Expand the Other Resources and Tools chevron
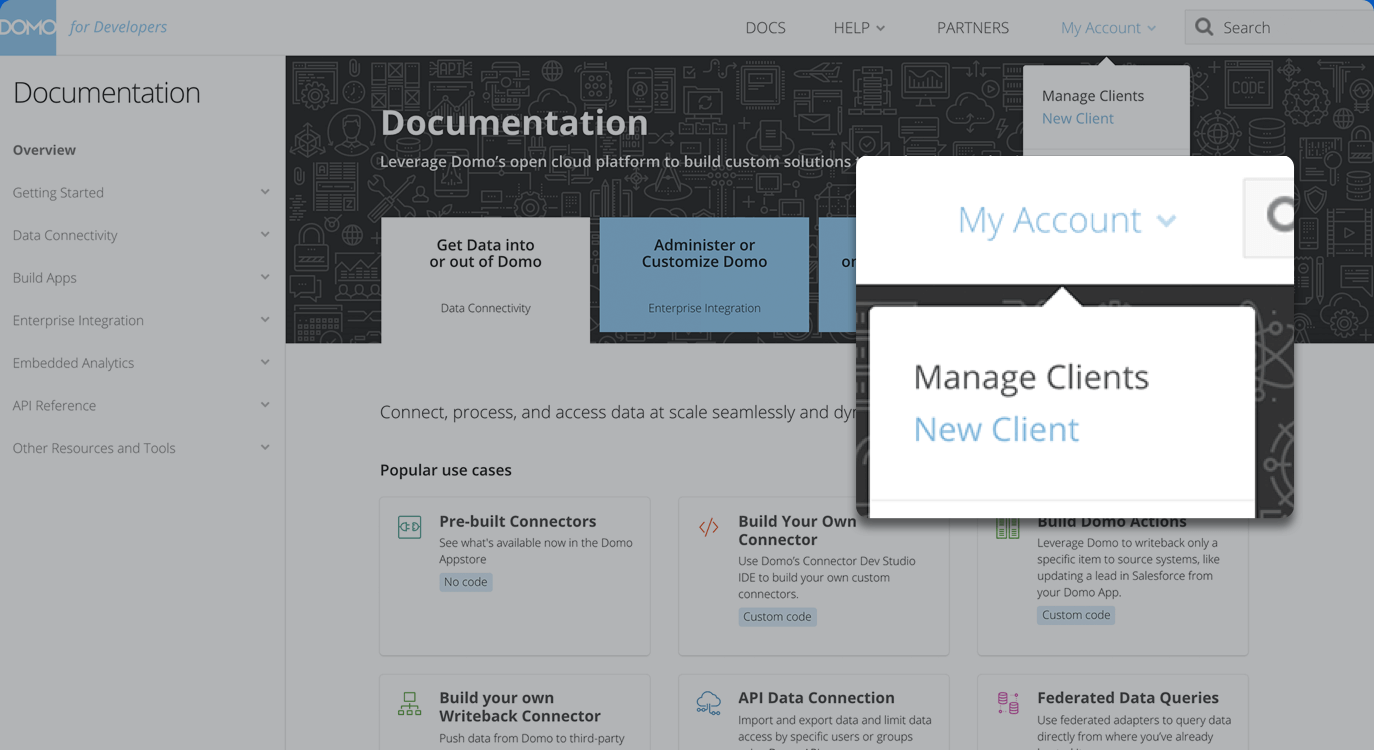 click(x=265, y=447)
